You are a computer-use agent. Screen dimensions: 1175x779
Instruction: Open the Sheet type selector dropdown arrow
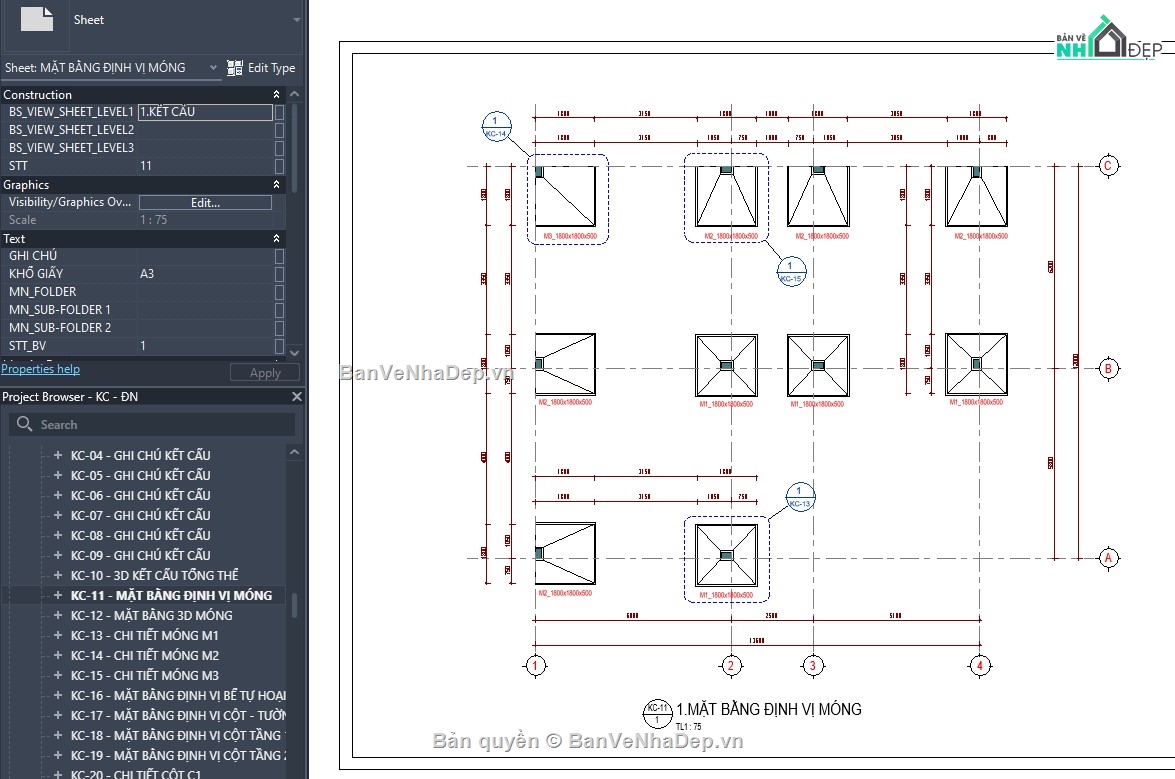point(297,19)
